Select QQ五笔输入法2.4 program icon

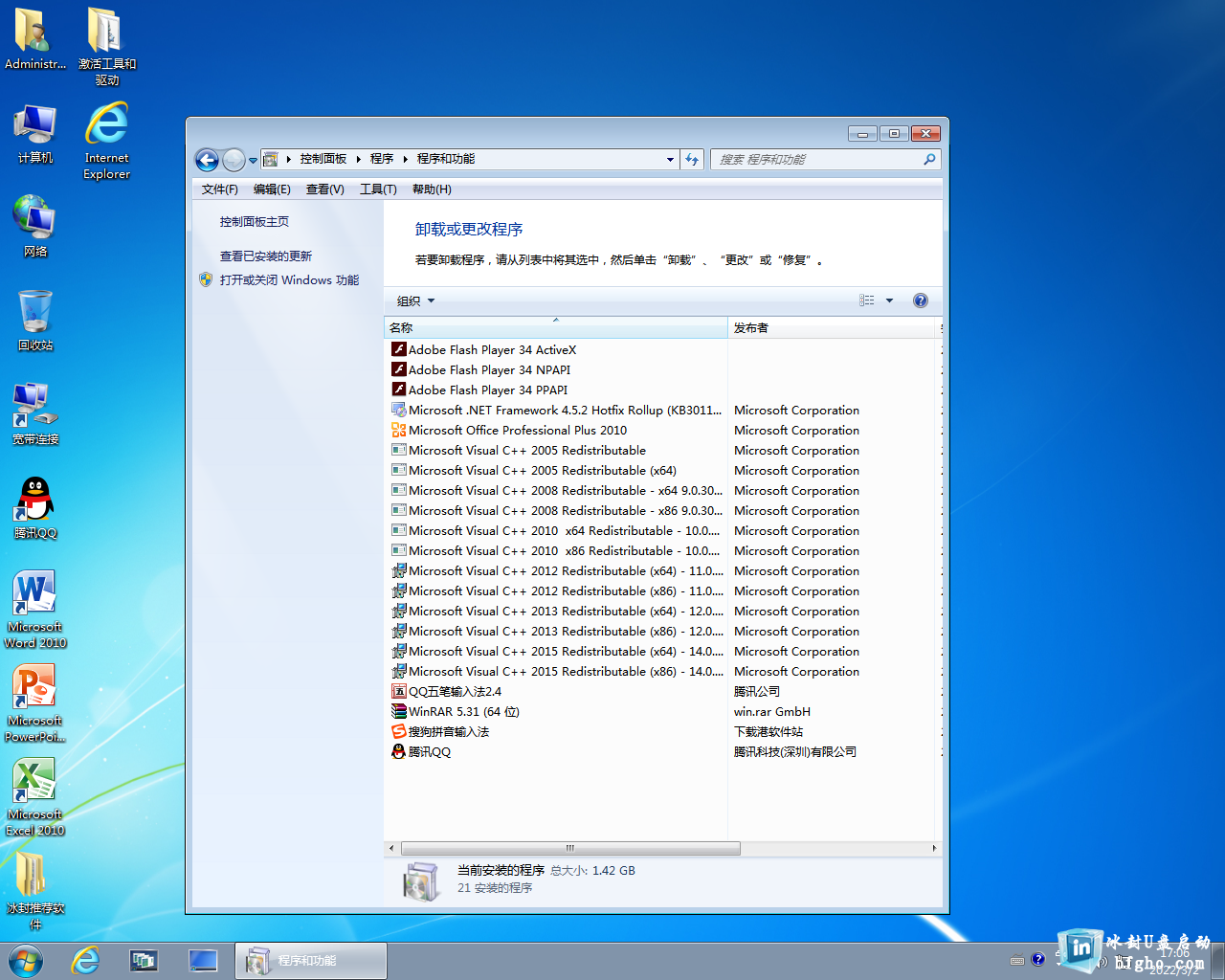(399, 691)
